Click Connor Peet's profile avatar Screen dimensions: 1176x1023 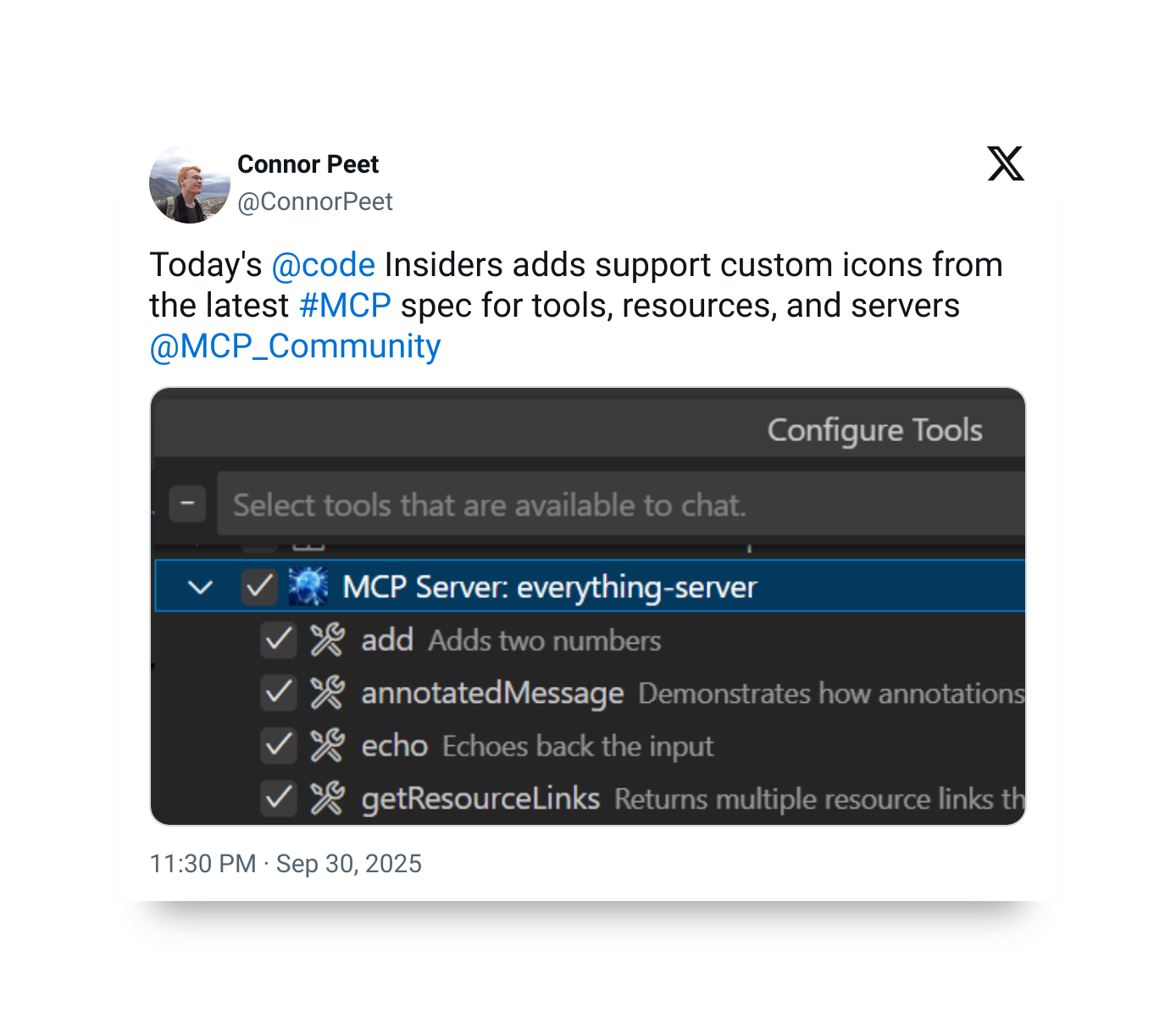point(190,185)
